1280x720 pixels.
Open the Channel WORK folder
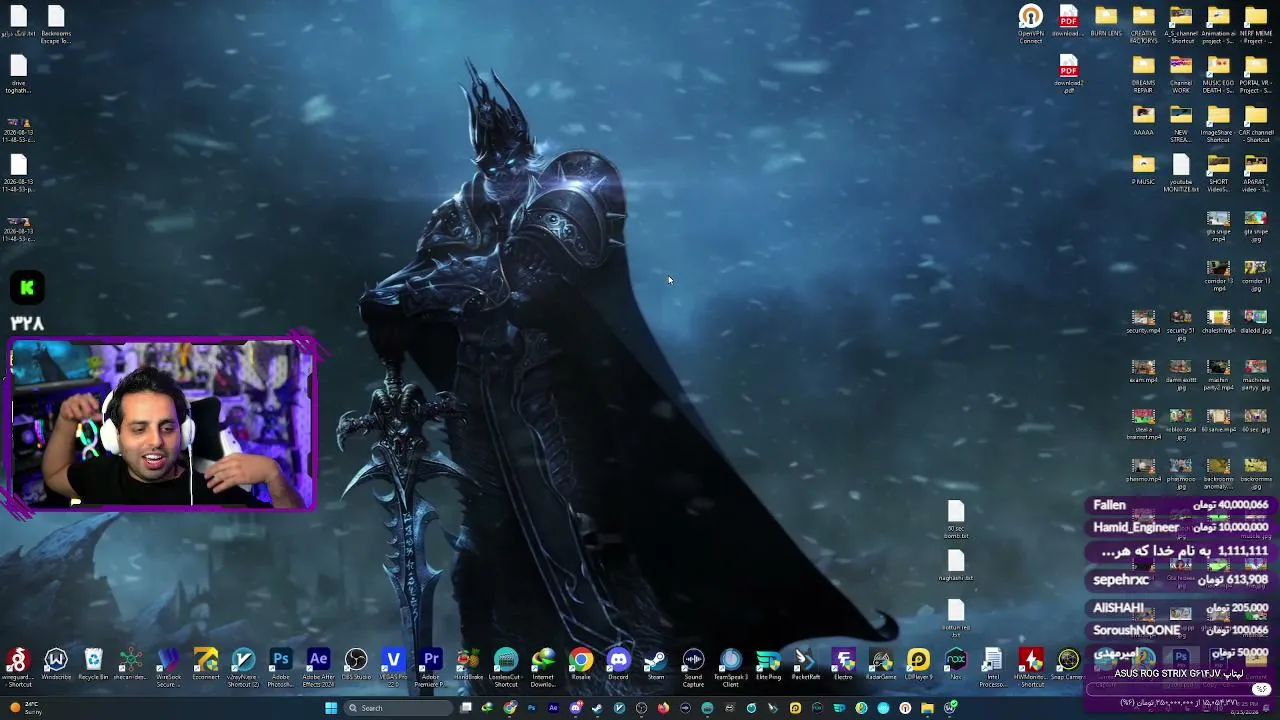[1181, 74]
